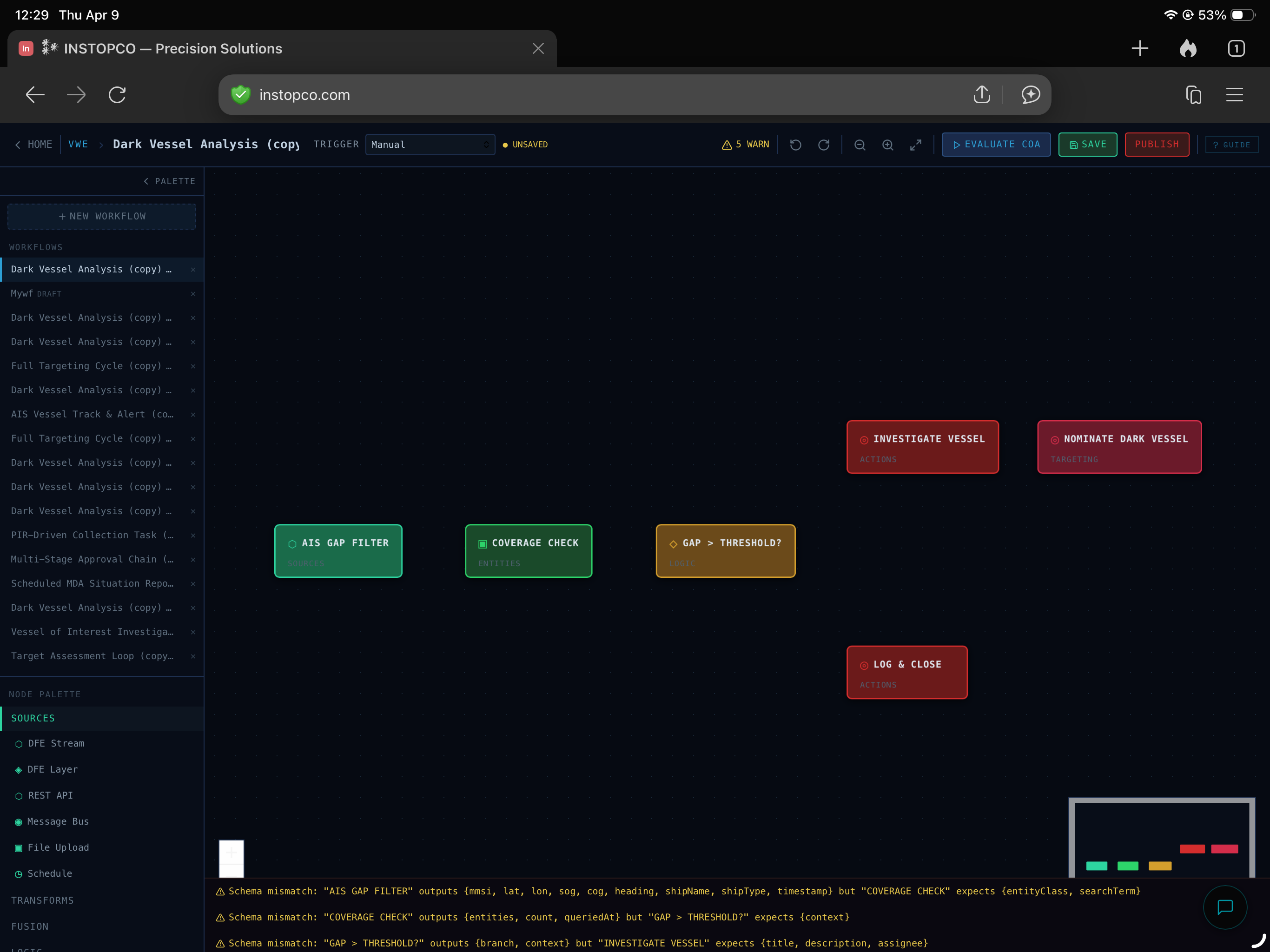Open the AIS Vessel Track & Alert workflow
The width and height of the screenshot is (1270, 952).
coord(102,414)
